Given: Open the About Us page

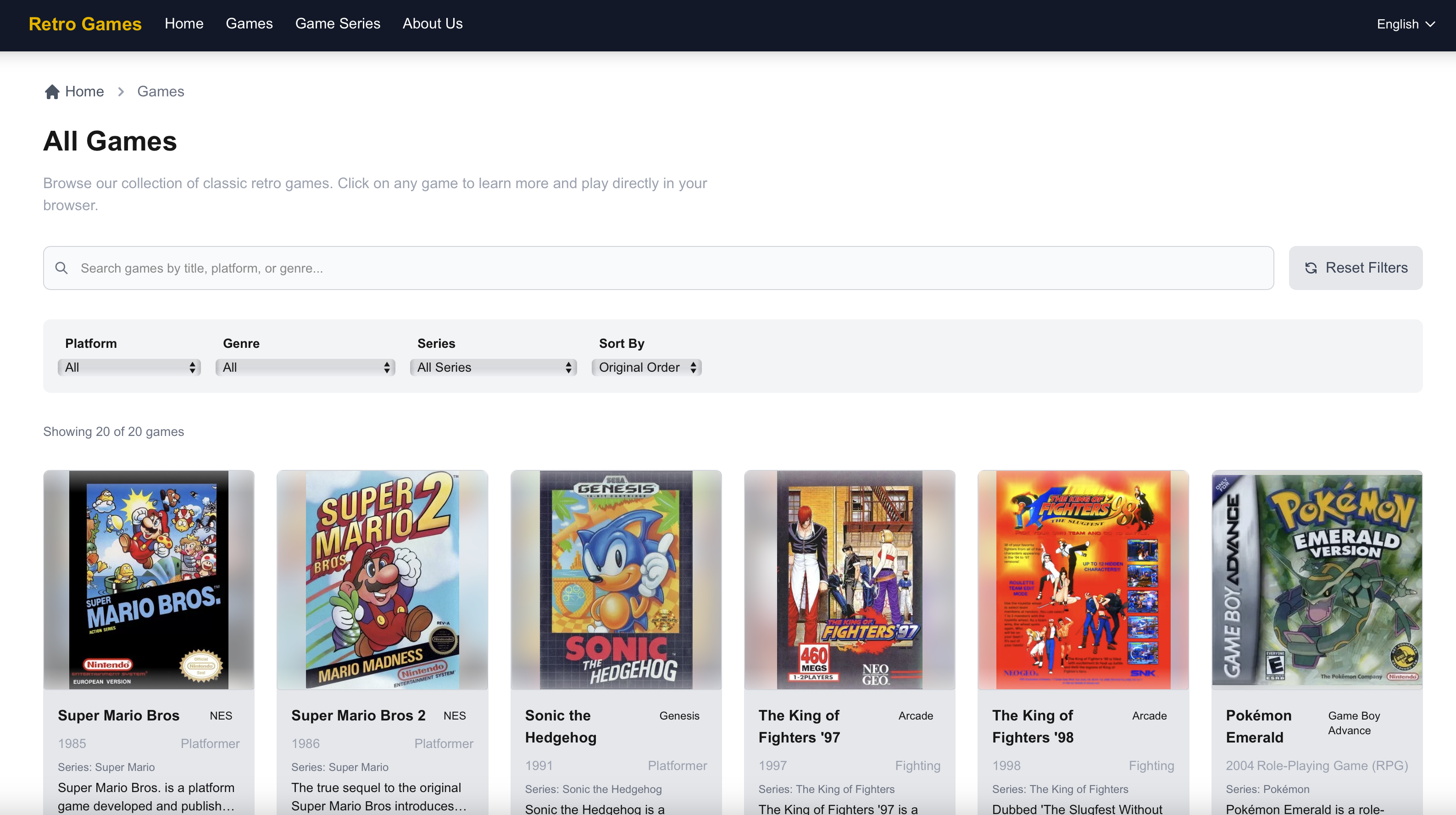Looking at the screenshot, I should 433,24.
